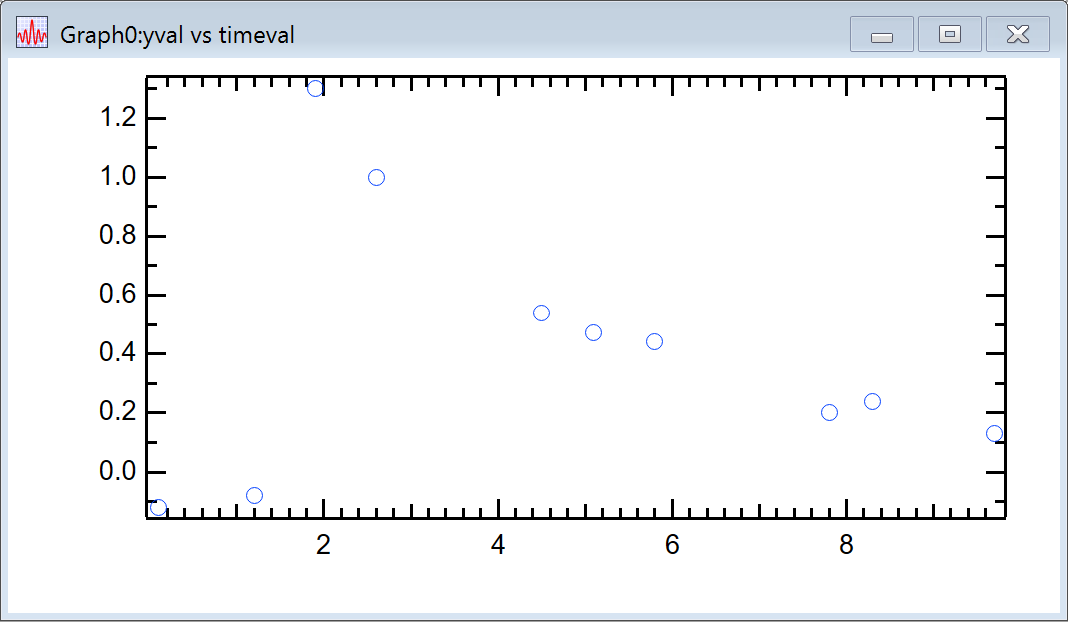
Task: Click the 0.0 label on the left axis
Action: point(117,472)
